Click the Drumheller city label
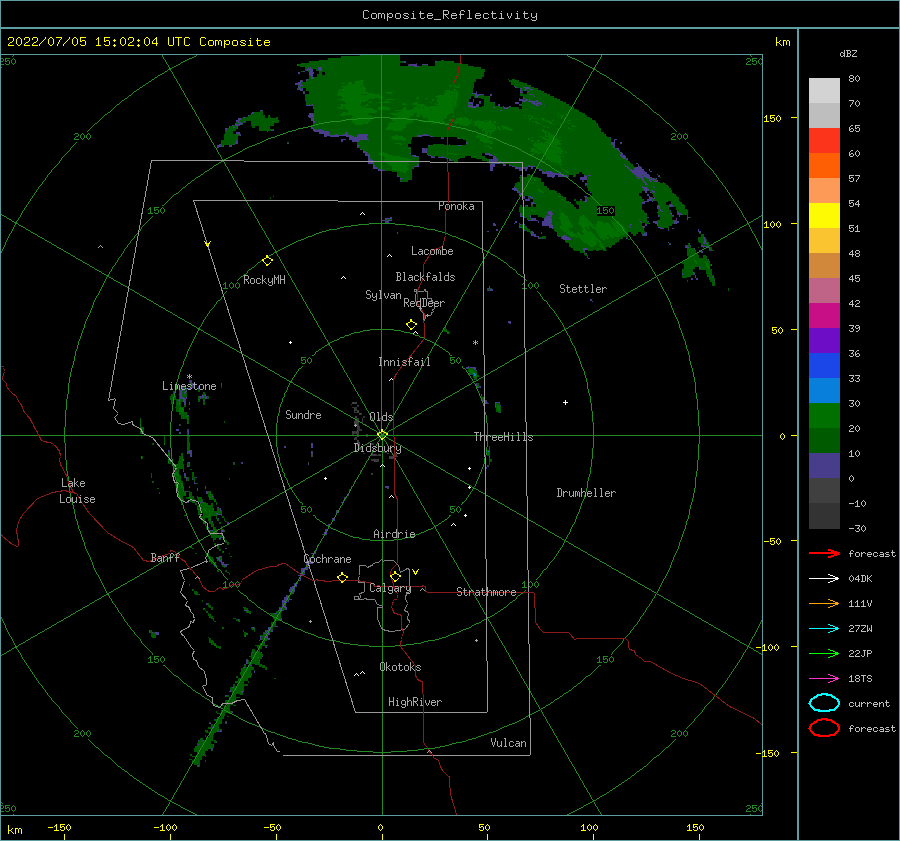Image resolution: width=900 pixels, height=841 pixels. tap(586, 493)
